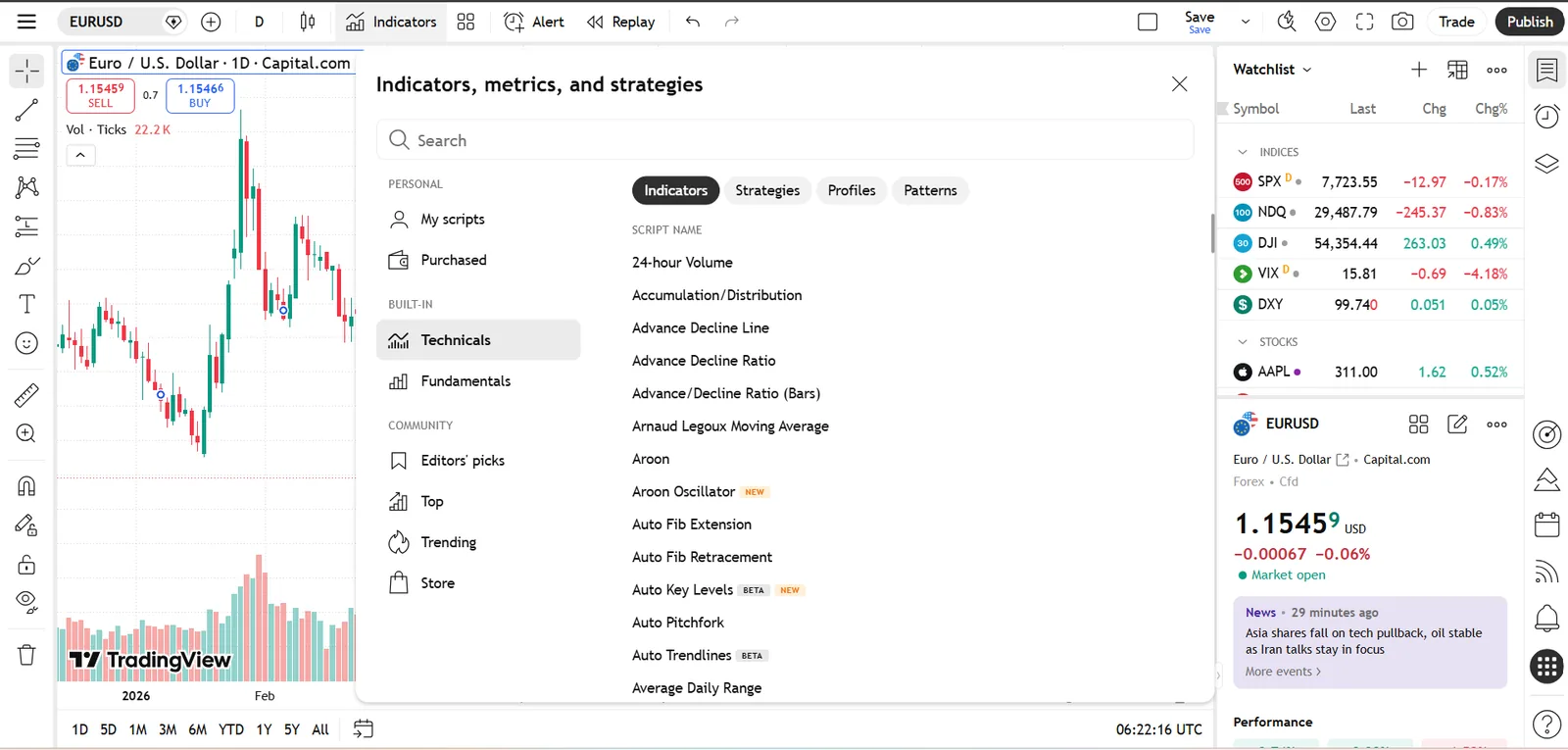The height and width of the screenshot is (750, 1568).
Task: Open the layout setup square selector
Action: tap(1148, 22)
